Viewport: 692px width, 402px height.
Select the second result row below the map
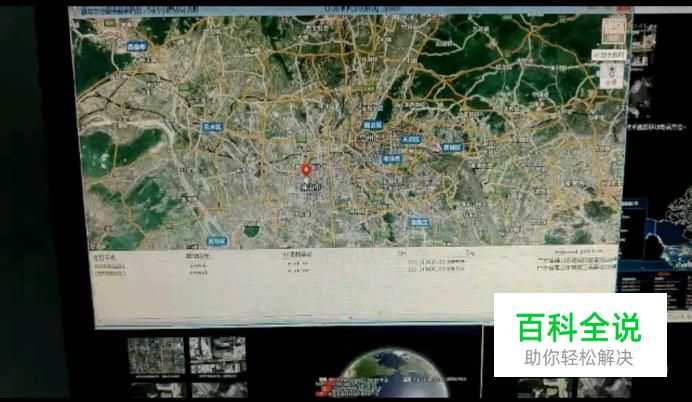354,271
